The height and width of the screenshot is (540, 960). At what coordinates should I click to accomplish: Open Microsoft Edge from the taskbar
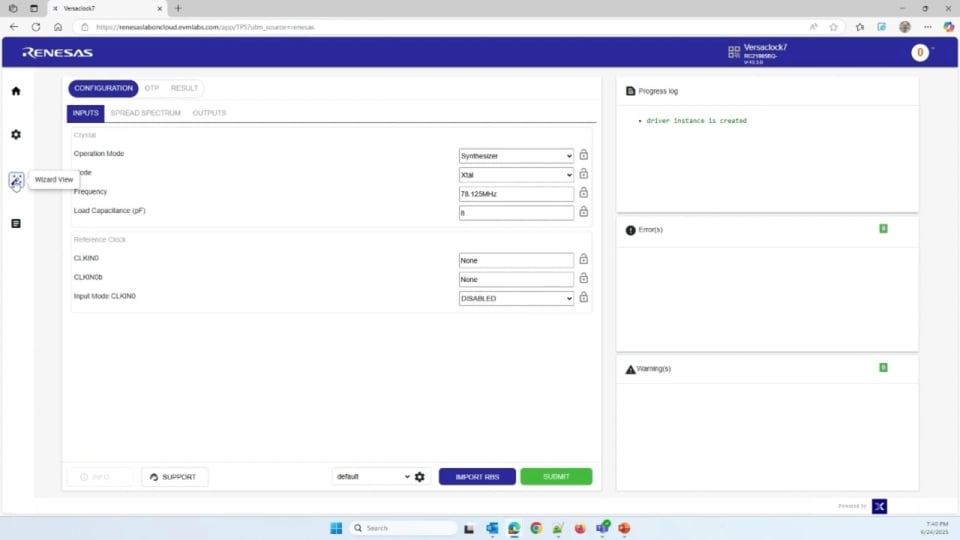tap(514, 528)
